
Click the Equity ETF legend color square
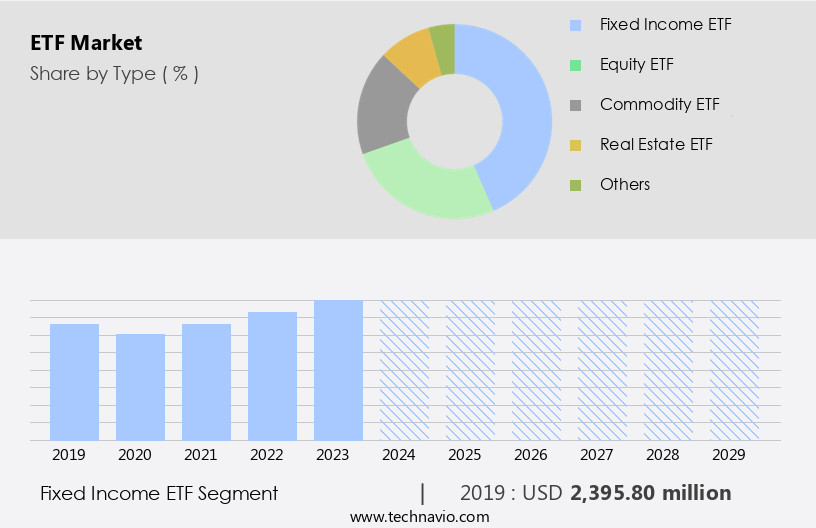point(575,65)
